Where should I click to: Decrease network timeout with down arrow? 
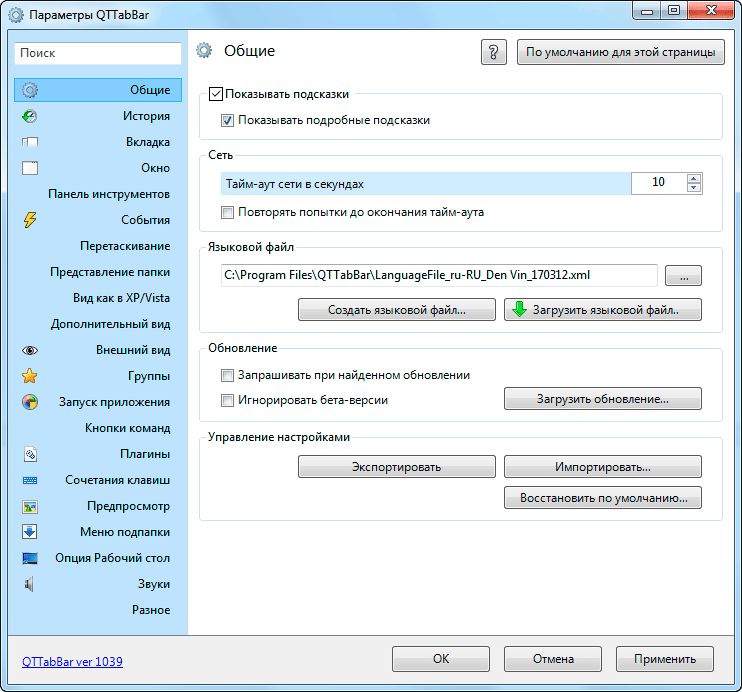click(x=694, y=188)
